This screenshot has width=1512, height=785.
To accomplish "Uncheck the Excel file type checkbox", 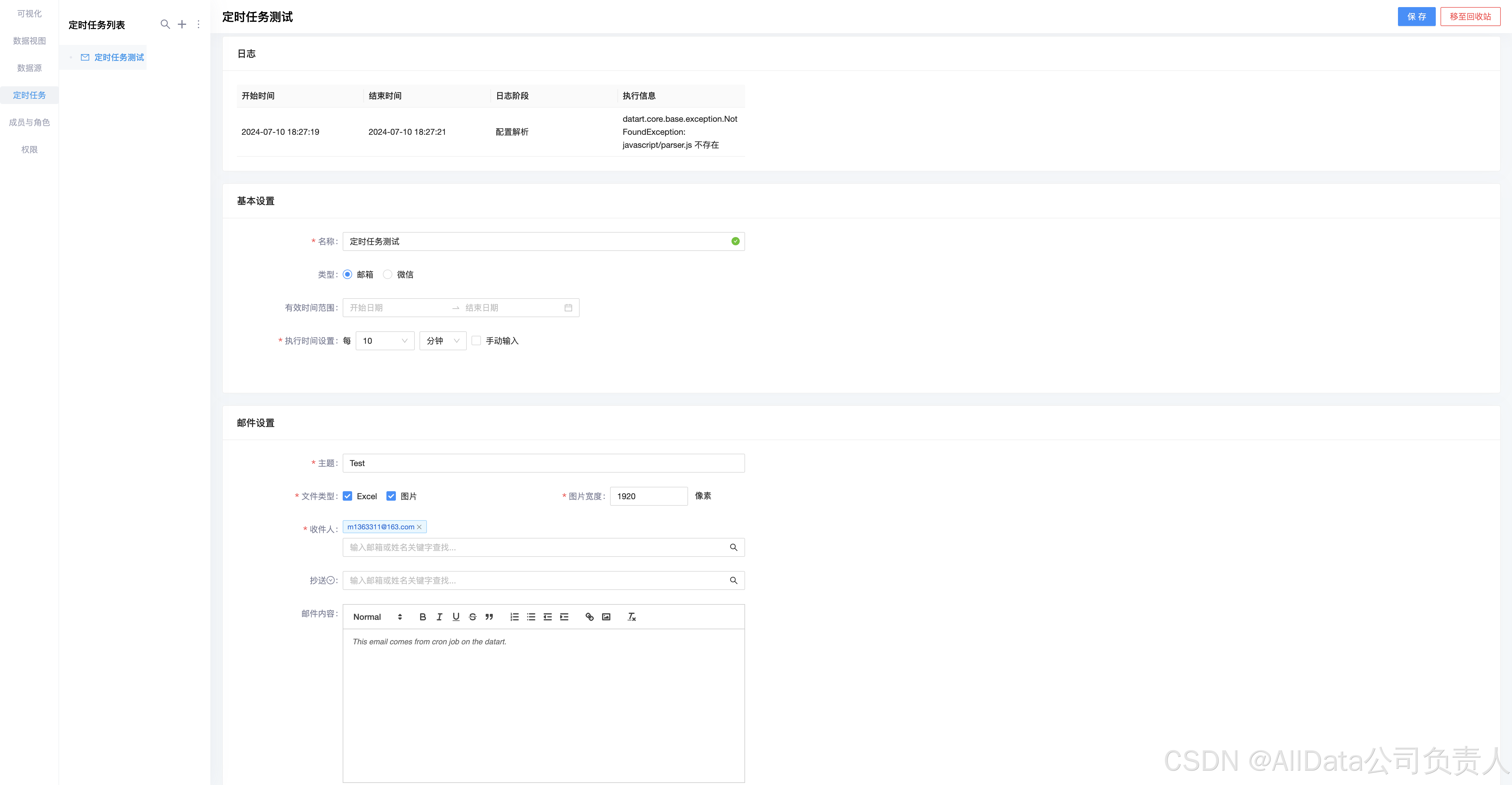I will tap(347, 496).
